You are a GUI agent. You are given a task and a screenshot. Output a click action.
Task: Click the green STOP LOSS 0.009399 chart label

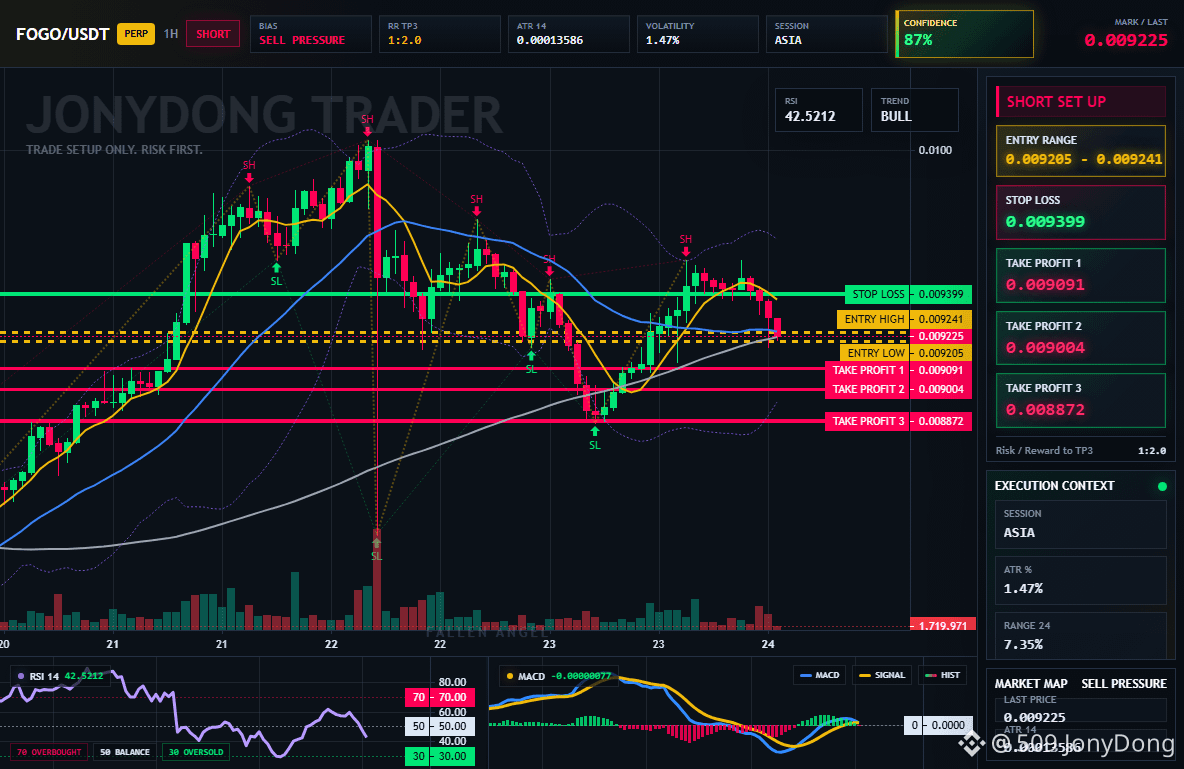click(x=908, y=295)
